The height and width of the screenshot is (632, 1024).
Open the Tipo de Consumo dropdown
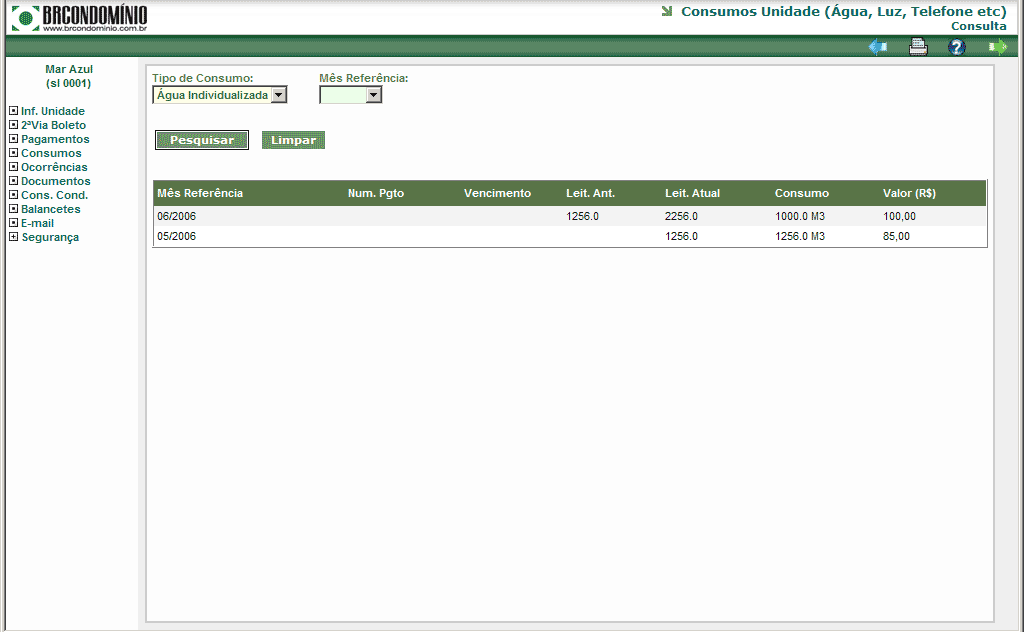coord(219,95)
